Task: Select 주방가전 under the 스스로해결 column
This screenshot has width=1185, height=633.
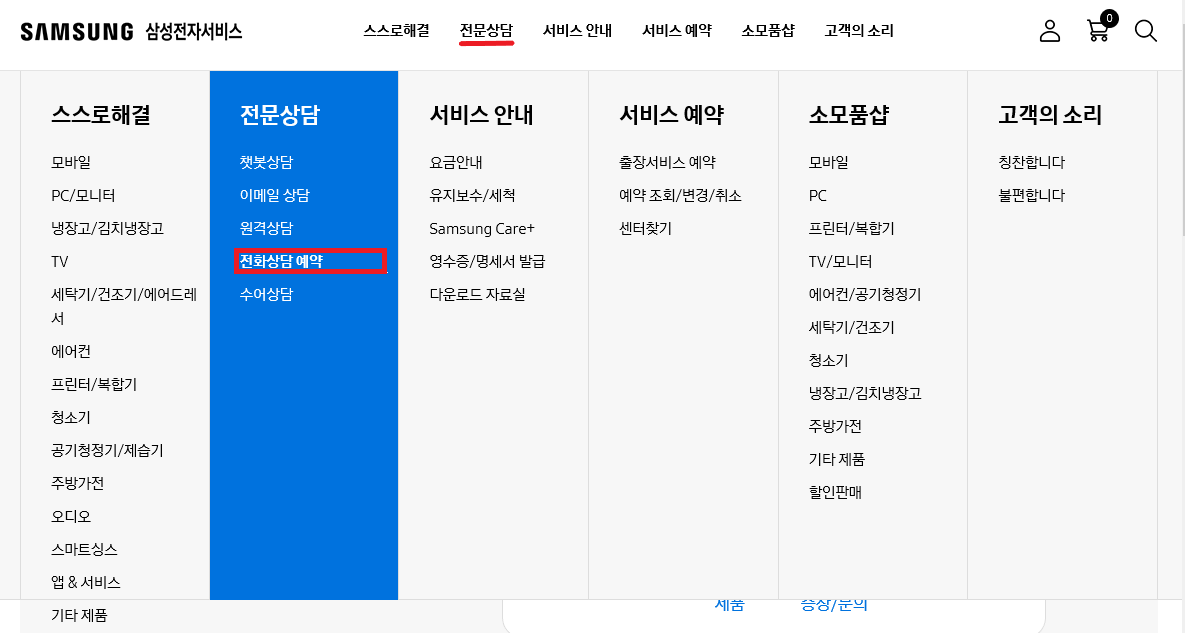Action: click(77, 483)
